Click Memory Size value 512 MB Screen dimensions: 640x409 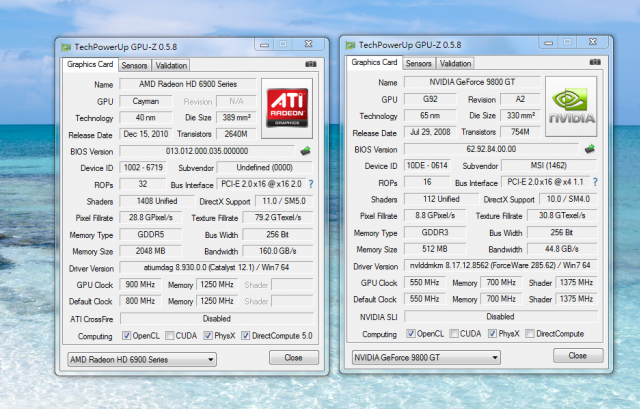[435, 249]
